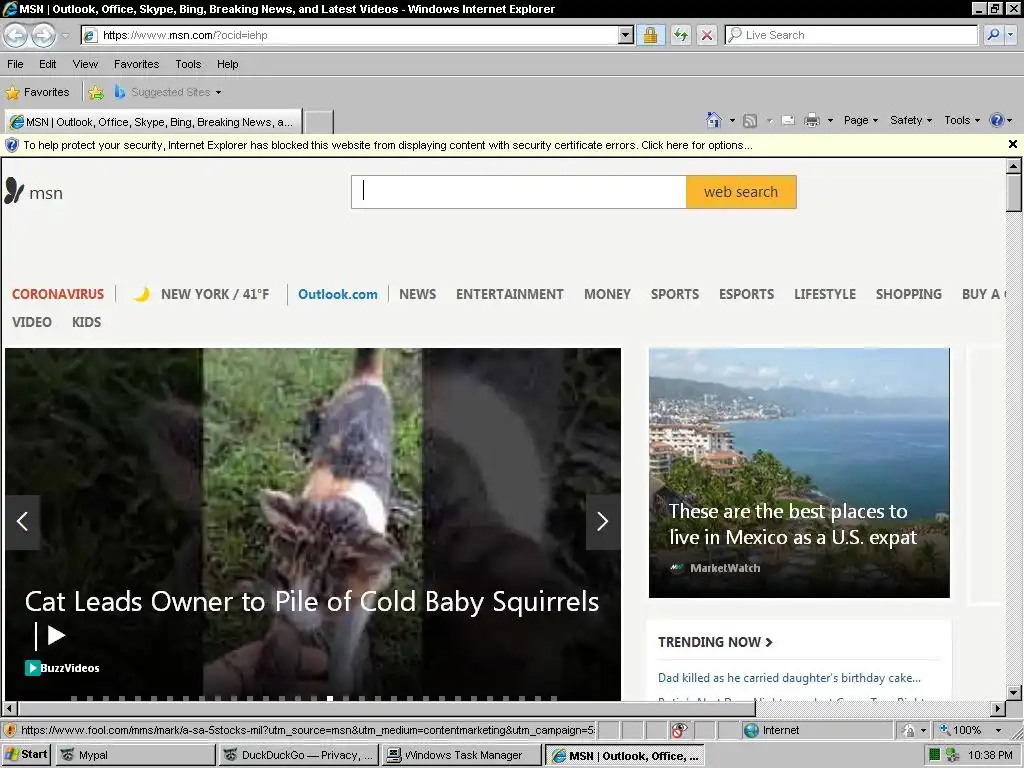1024x768 pixels.
Task: Go to the ENTERTAINMENT section
Action: point(510,295)
